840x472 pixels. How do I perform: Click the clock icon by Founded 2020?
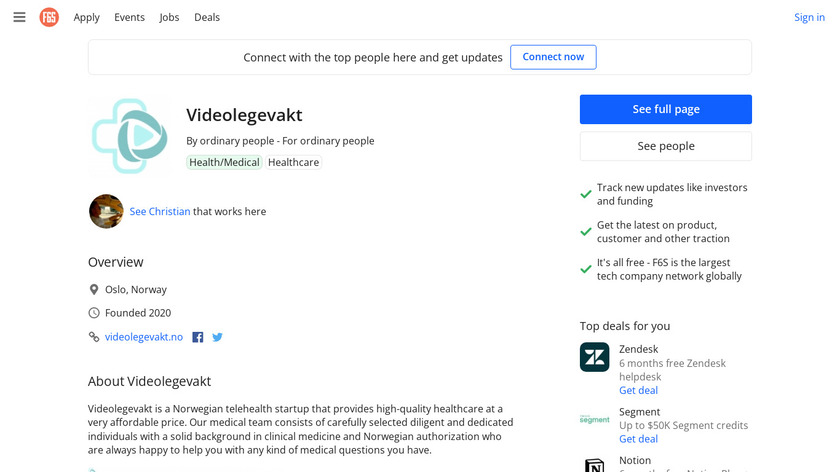[94, 313]
